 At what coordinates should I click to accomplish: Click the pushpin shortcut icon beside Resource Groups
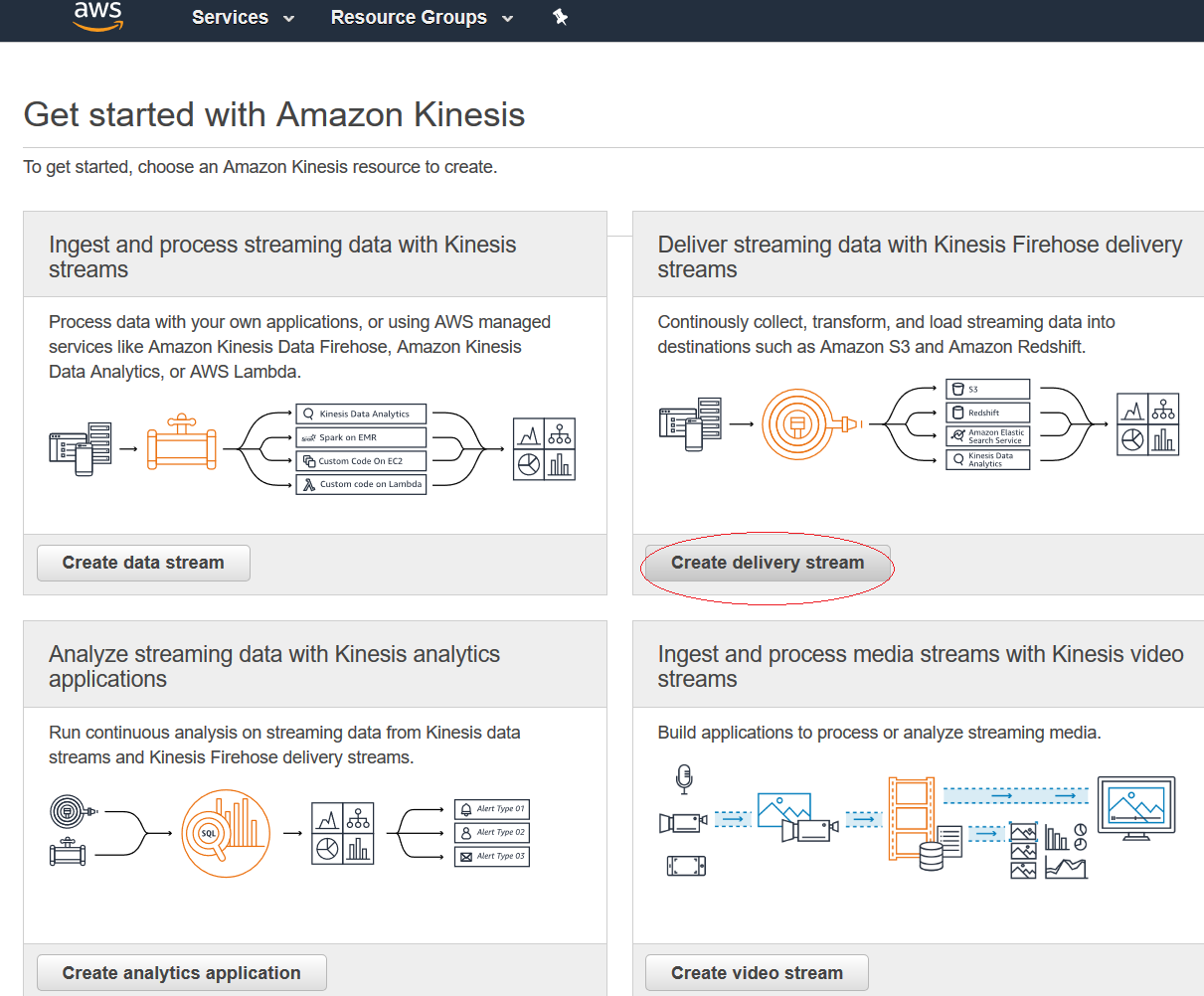(561, 17)
